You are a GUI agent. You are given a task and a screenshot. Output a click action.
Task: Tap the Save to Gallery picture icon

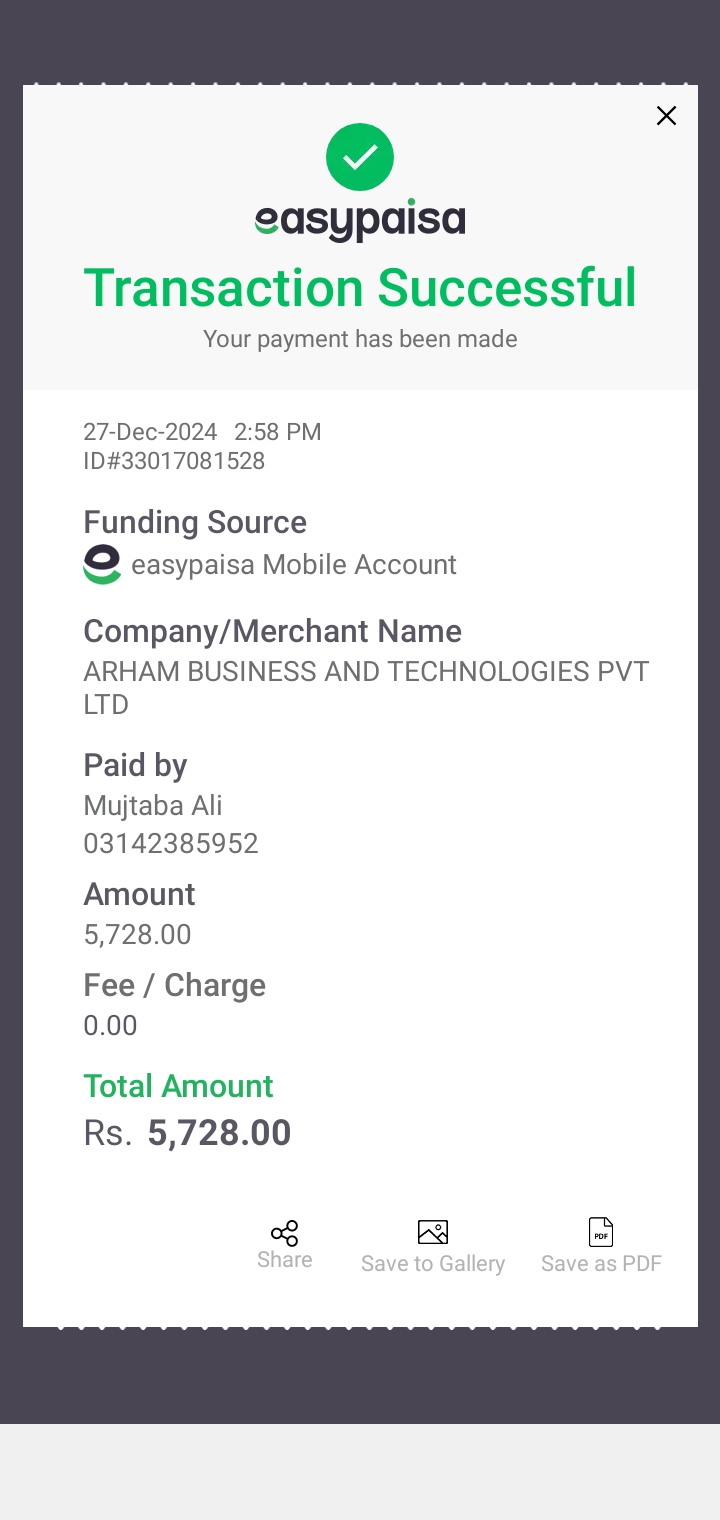click(x=433, y=1232)
